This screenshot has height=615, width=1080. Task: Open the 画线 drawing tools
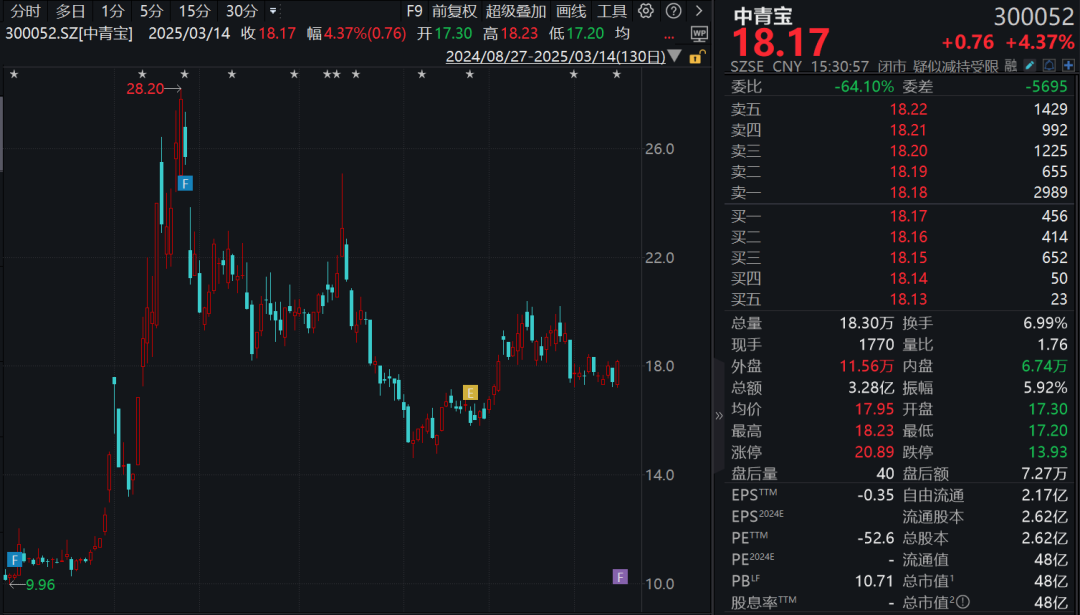571,11
